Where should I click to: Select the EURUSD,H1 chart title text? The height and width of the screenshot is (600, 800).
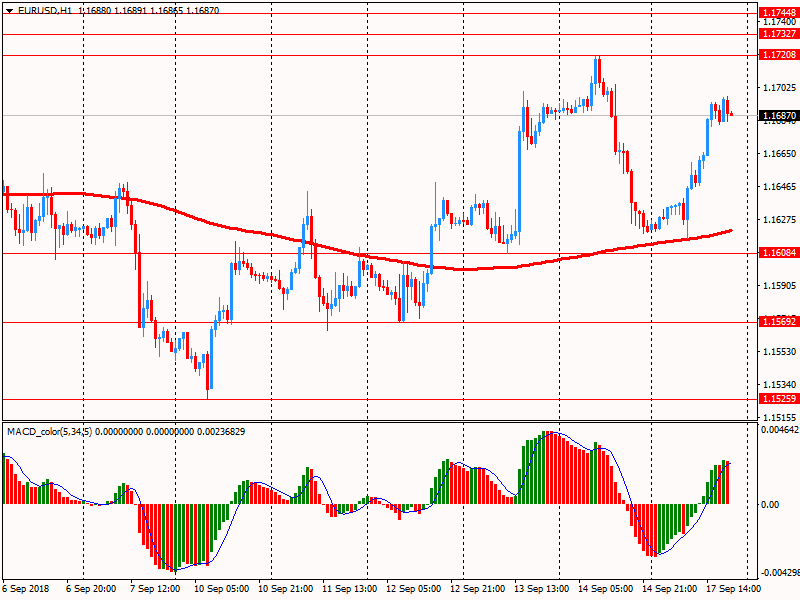45,10
